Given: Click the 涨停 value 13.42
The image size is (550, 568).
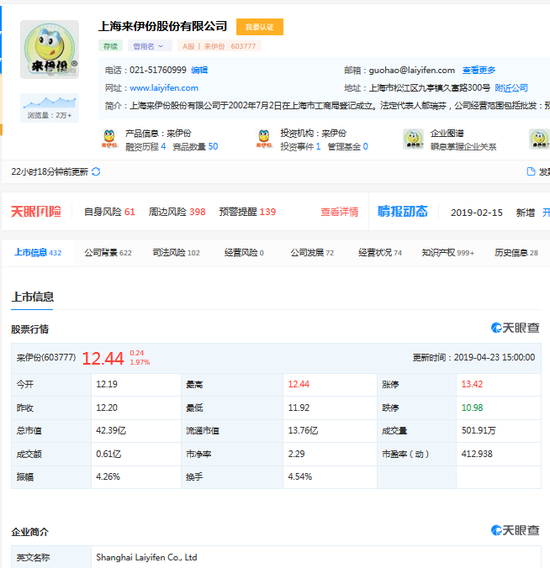Looking at the screenshot, I should (472, 384).
